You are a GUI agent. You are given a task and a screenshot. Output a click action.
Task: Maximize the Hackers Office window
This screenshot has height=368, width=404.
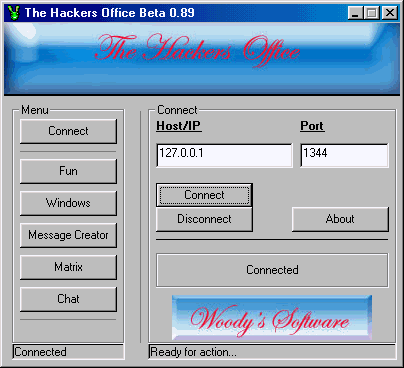tap(372, 13)
